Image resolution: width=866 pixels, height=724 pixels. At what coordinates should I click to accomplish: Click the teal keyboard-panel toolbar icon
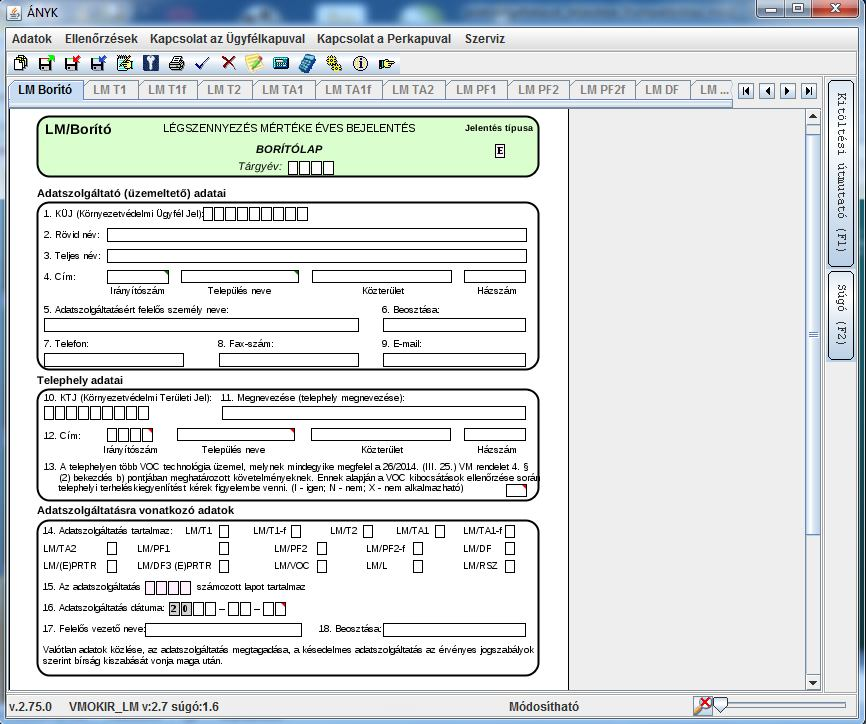(281, 64)
